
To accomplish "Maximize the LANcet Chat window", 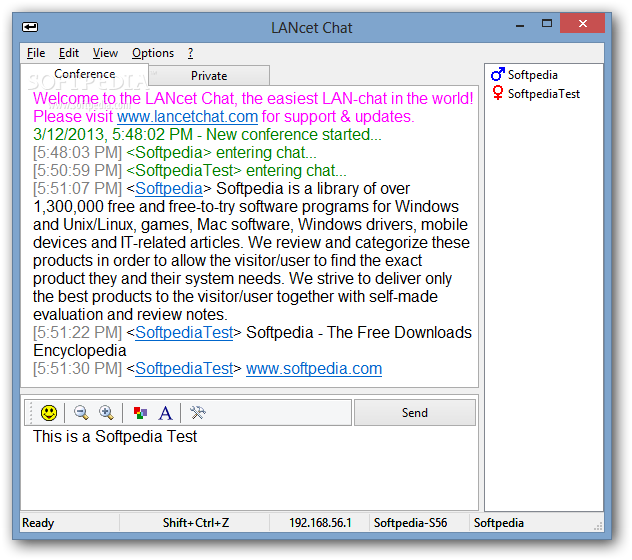I will [x=547, y=23].
